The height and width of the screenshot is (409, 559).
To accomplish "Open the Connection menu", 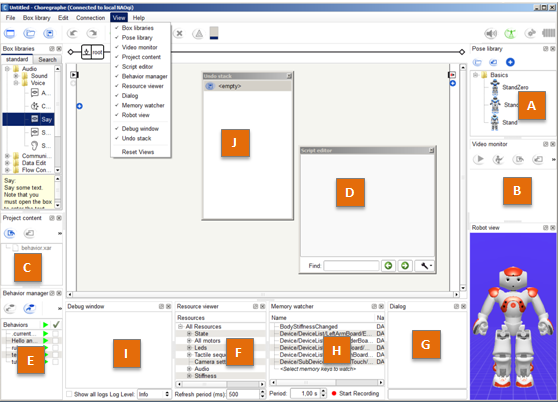I will click(90, 17).
